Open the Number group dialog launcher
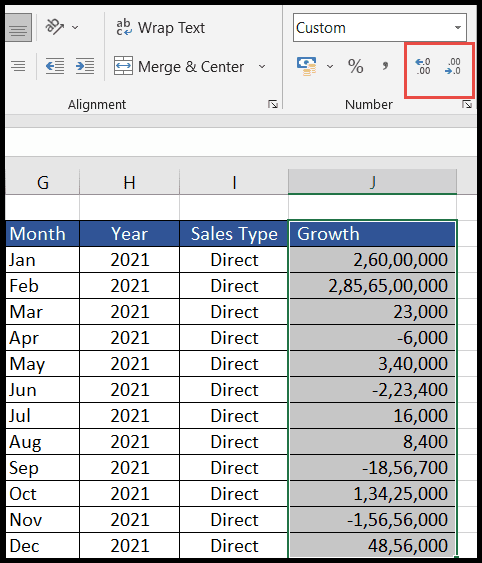 pos(467,104)
